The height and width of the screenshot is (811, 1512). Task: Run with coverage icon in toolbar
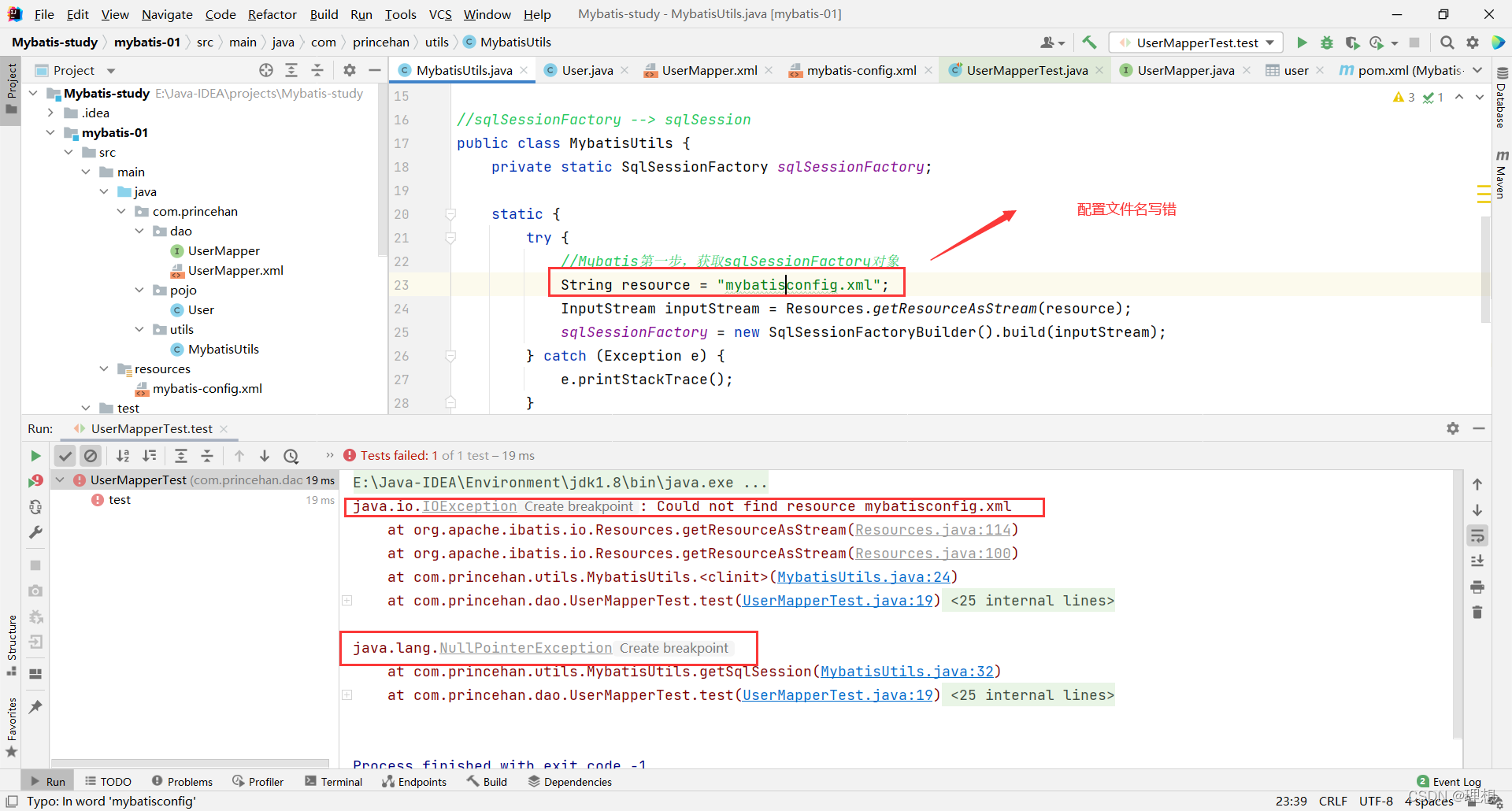(1352, 43)
